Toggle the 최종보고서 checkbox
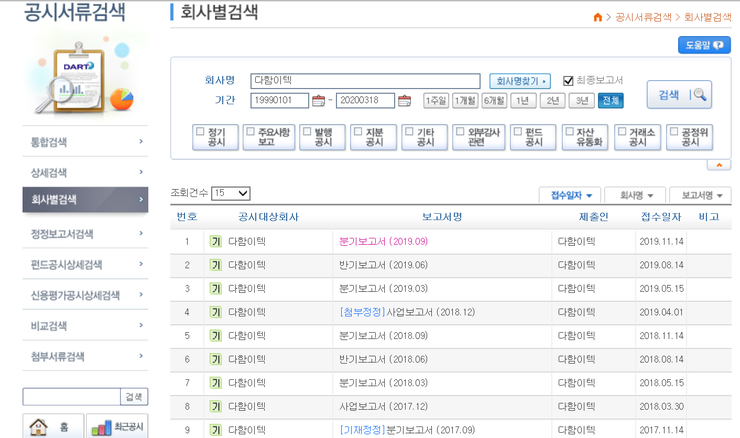Screen dimensions: 740x438 pyautogui.click(x=568, y=81)
